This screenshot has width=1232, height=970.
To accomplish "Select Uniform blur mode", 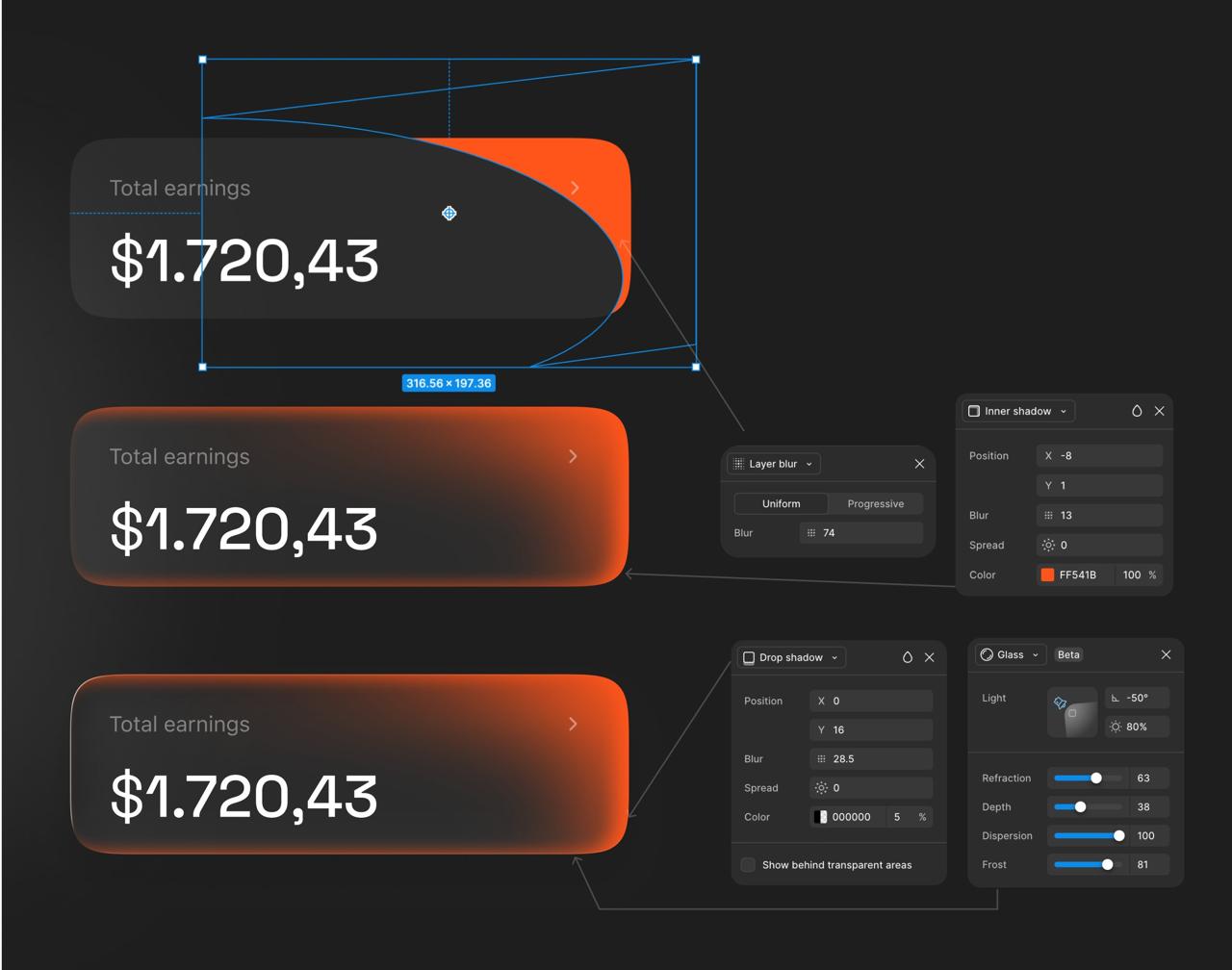I will 781,503.
